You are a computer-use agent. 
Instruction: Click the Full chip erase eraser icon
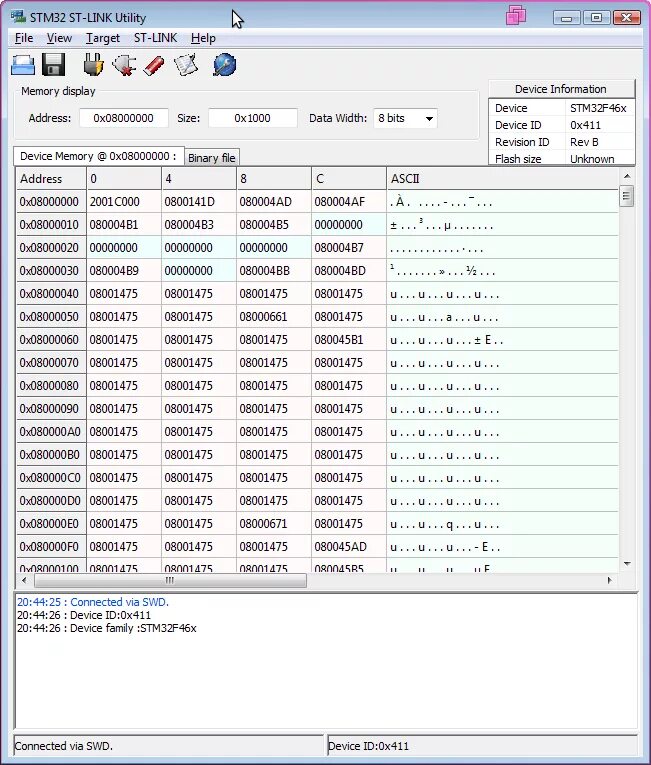tap(154, 65)
